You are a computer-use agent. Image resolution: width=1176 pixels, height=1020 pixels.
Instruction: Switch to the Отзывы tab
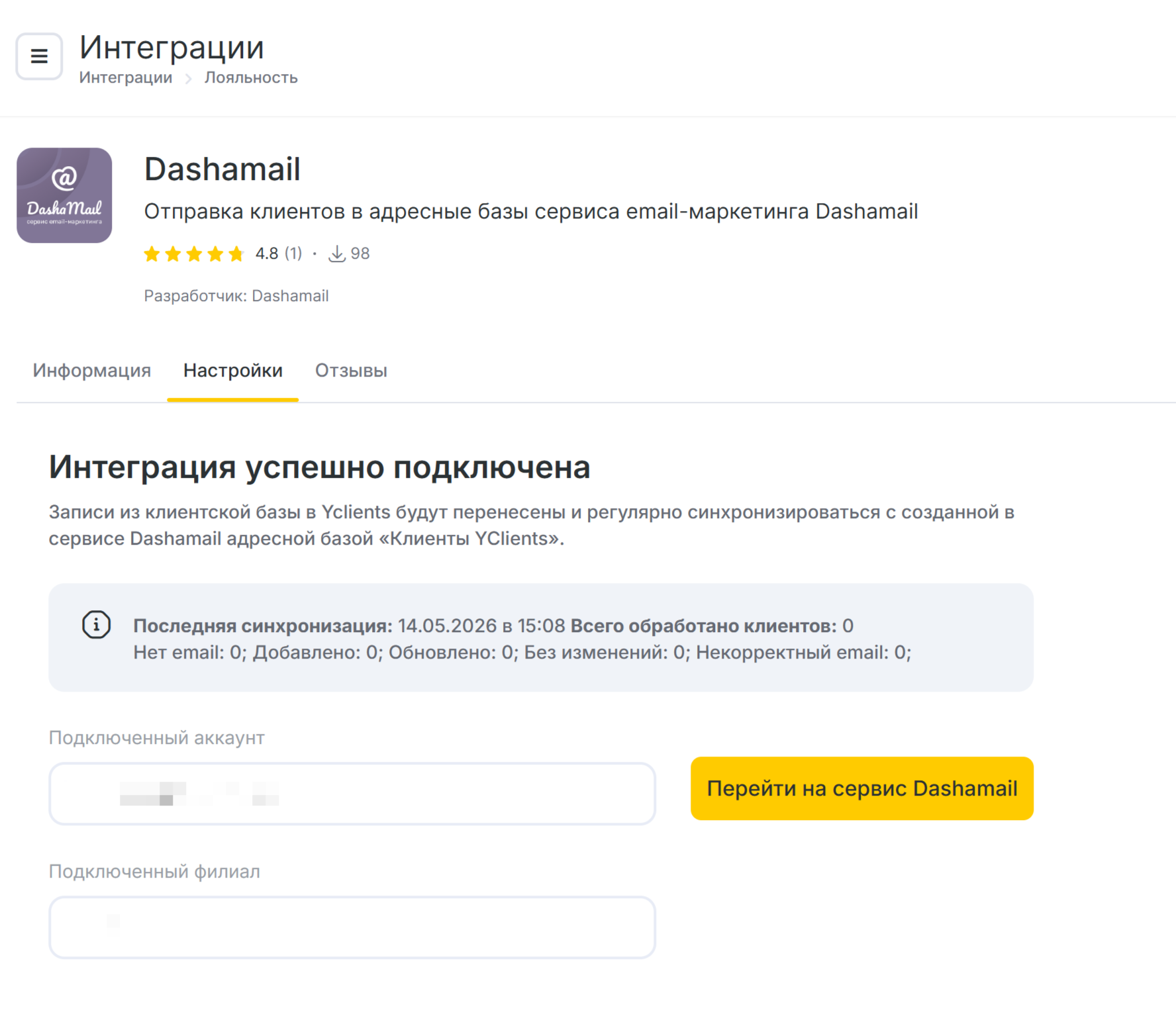click(351, 371)
